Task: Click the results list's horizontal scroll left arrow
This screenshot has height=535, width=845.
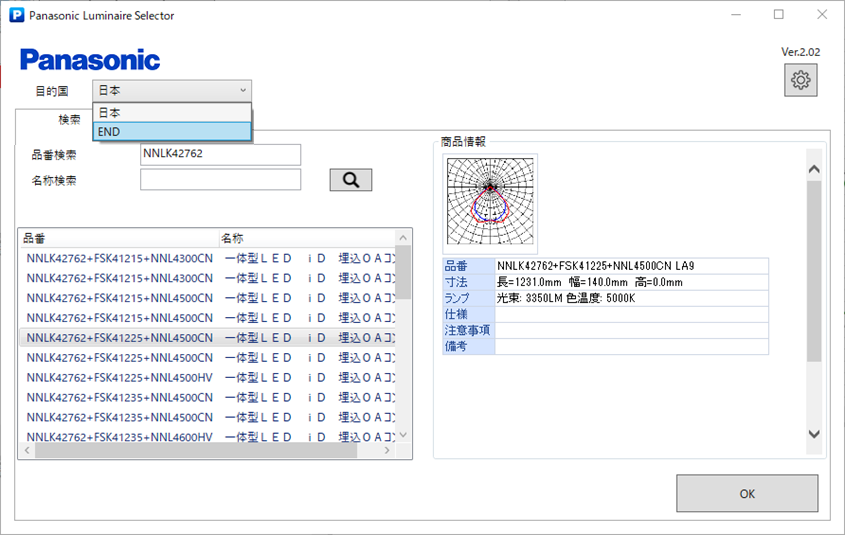Action: [26, 452]
